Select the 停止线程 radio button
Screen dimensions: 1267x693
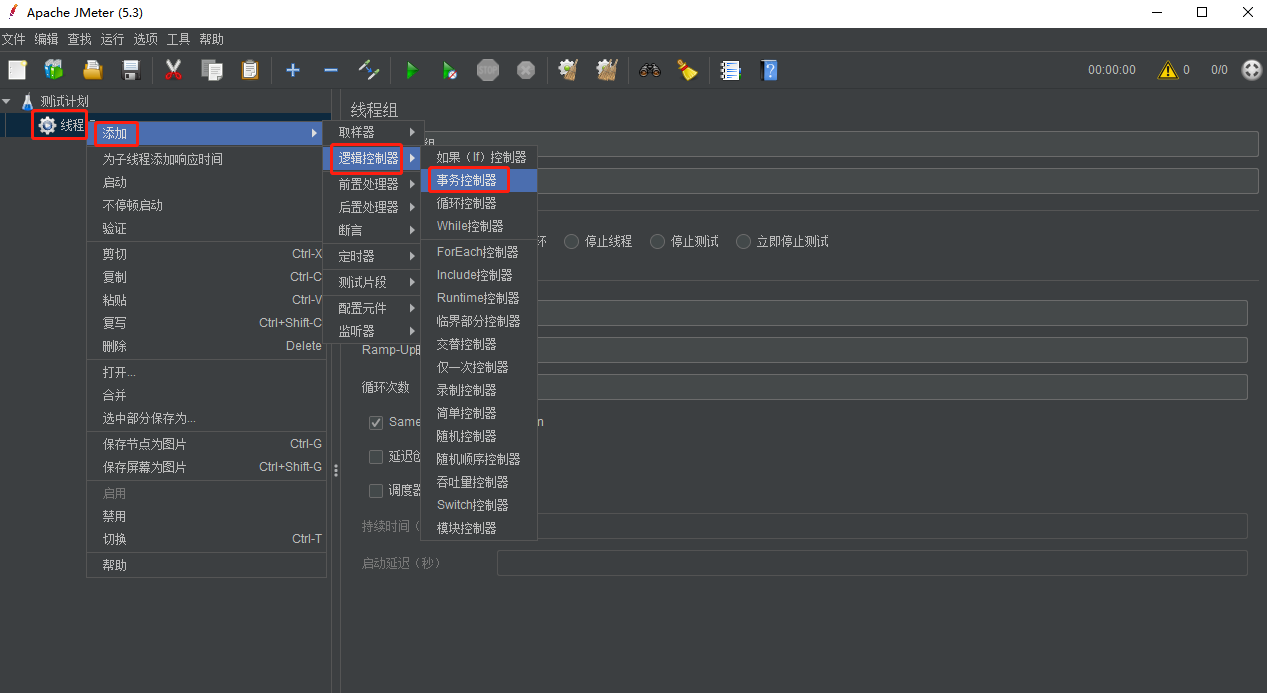pos(572,241)
